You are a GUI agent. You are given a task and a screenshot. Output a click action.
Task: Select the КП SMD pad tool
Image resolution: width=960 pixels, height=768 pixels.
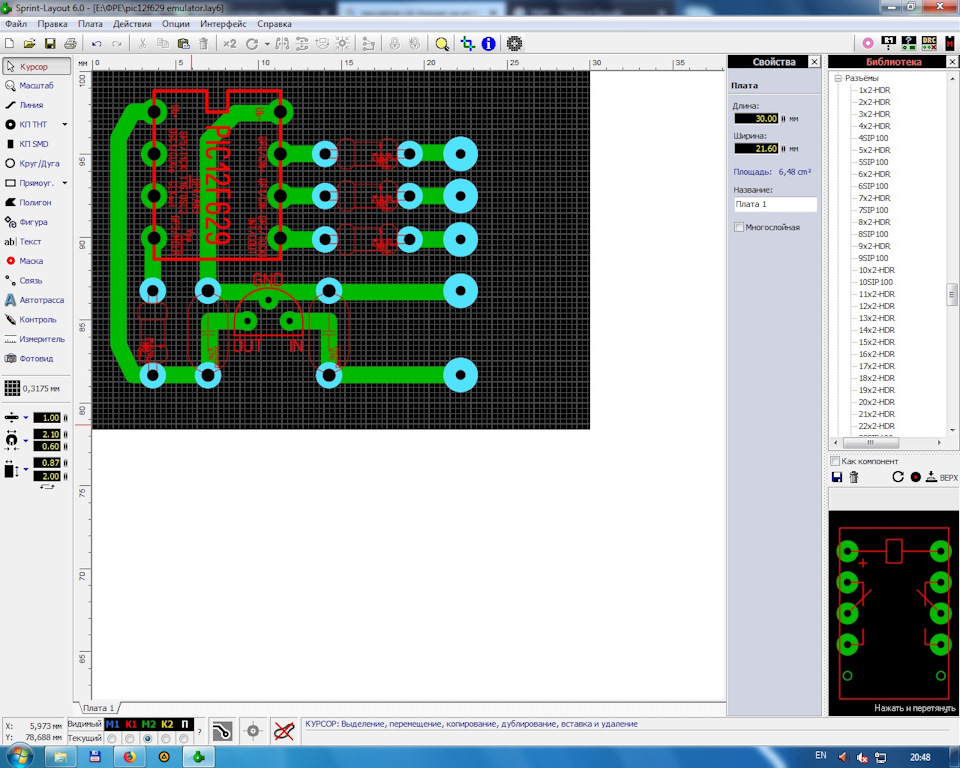click(36, 144)
